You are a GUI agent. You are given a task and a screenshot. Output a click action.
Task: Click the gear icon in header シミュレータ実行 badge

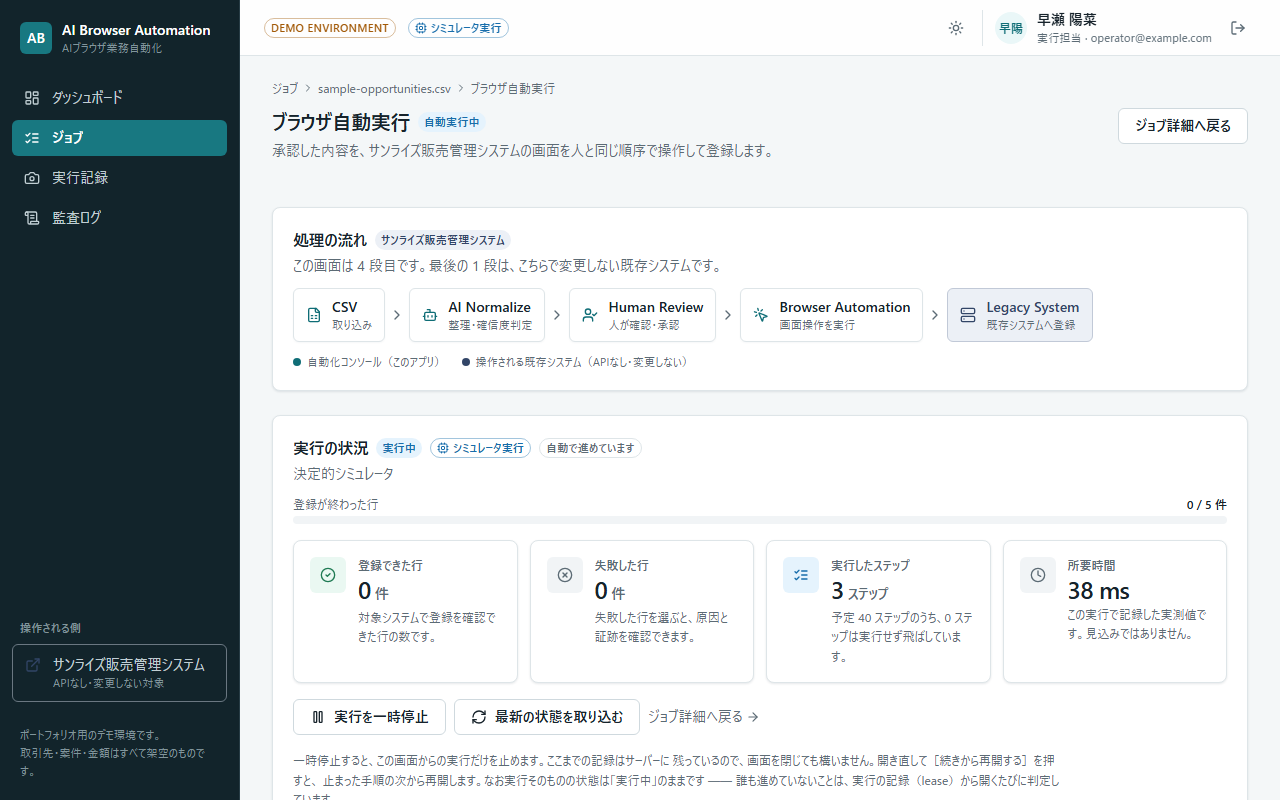421,28
